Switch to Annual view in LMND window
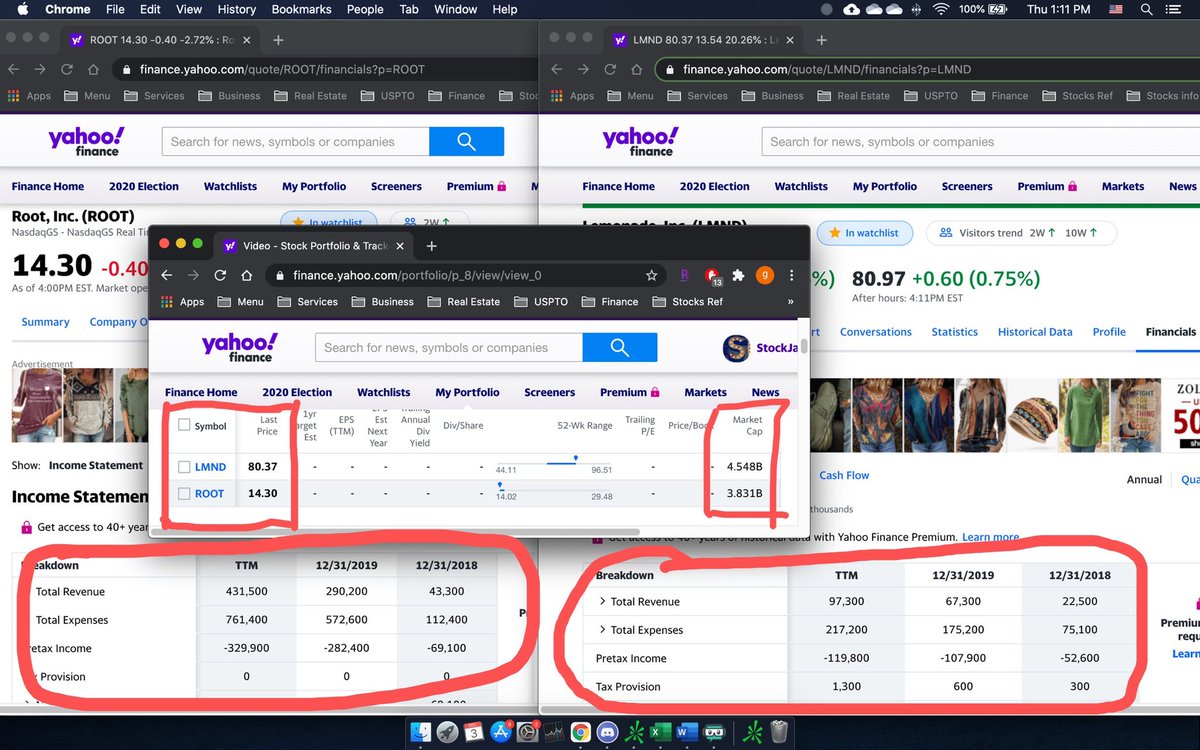 (1144, 479)
